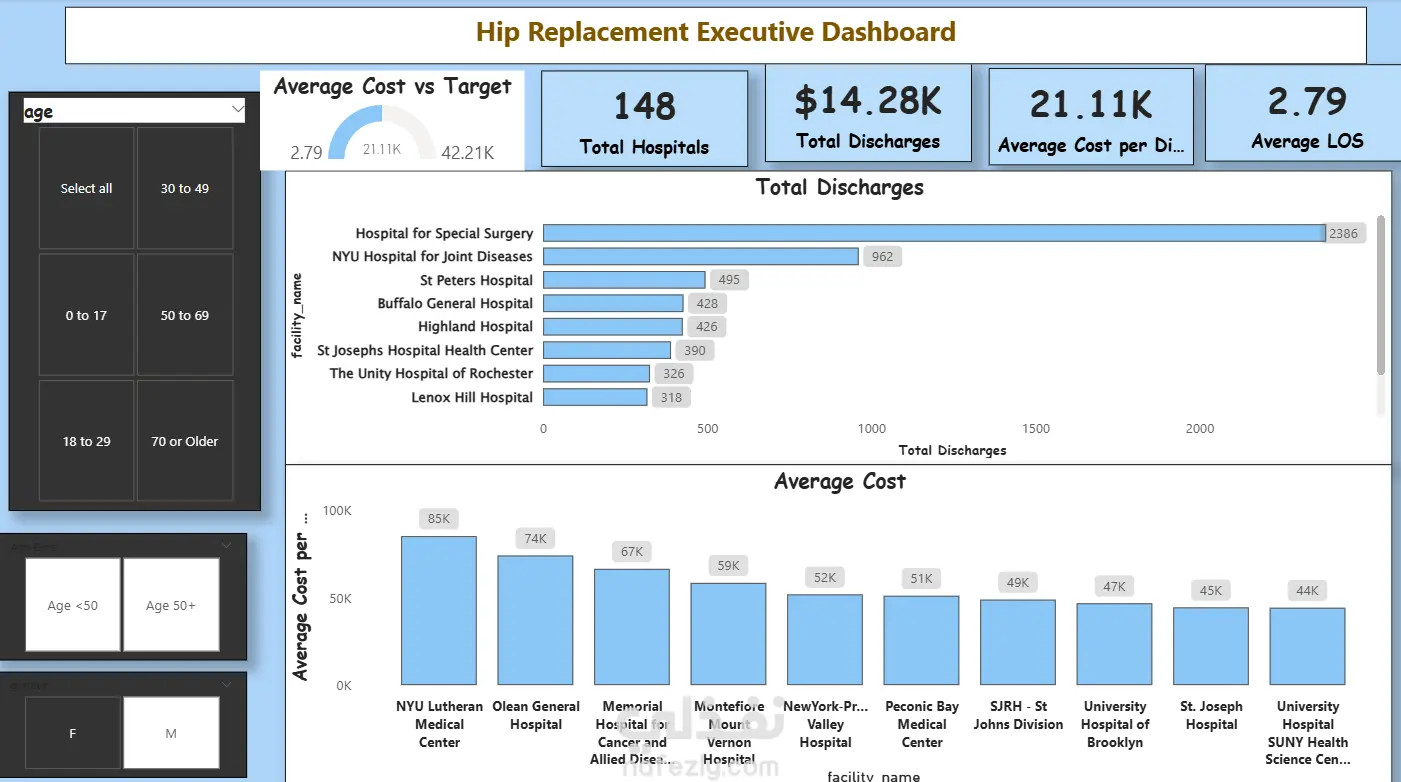Select the Buffalo General Hospital bar
The image size is (1401, 782).
coord(613,303)
